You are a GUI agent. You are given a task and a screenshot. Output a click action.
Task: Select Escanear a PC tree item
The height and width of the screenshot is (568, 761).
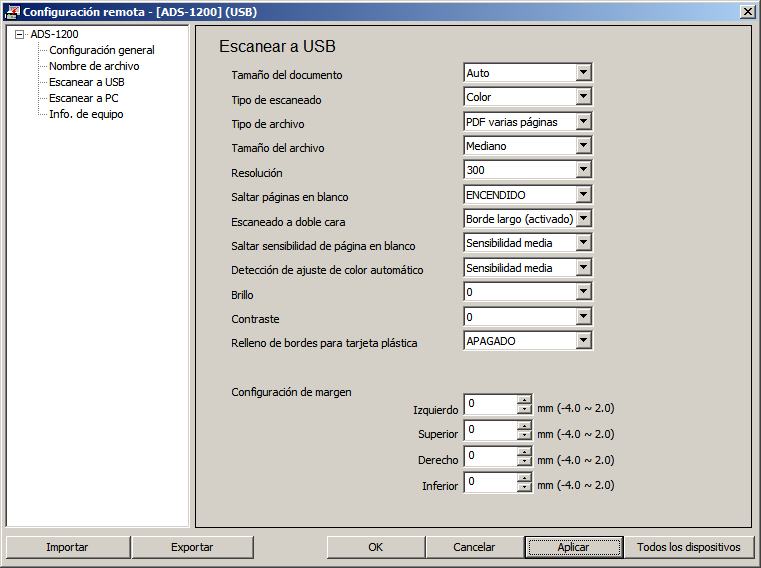click(83, 98)
